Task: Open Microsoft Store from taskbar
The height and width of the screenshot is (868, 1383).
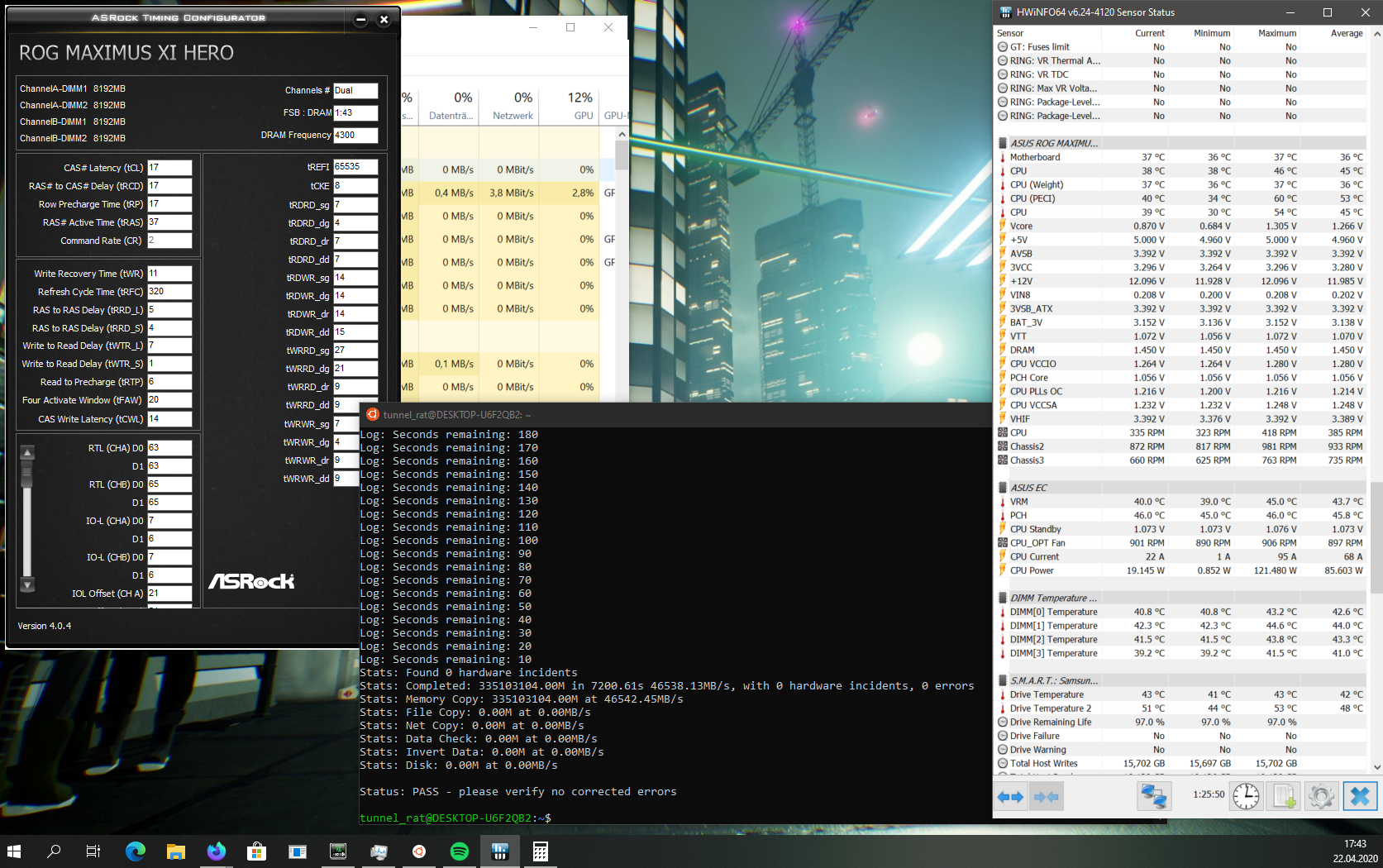Action: (256, 851)
